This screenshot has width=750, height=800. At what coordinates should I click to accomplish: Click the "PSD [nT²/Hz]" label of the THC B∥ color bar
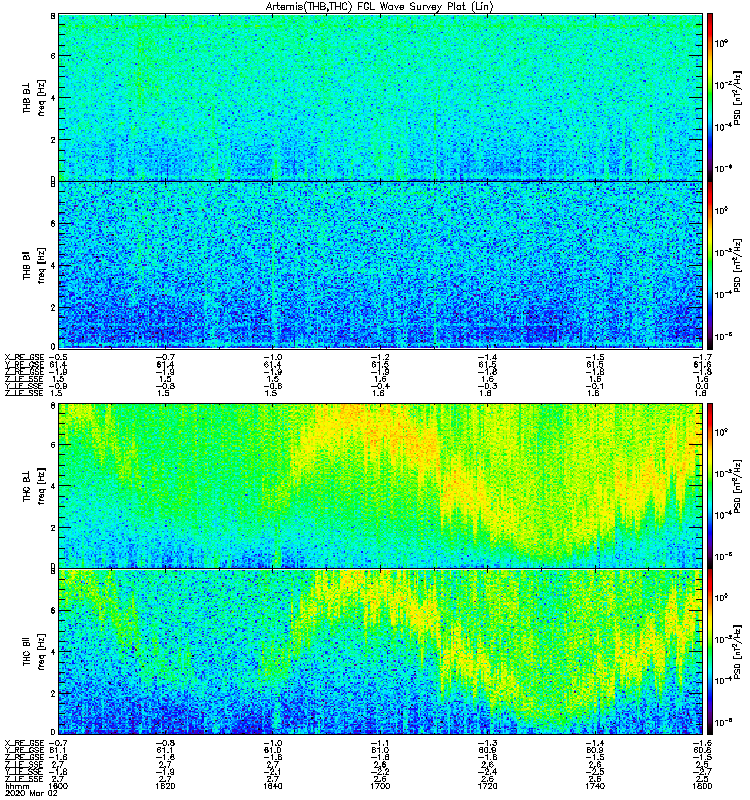[x=738, y=652]
